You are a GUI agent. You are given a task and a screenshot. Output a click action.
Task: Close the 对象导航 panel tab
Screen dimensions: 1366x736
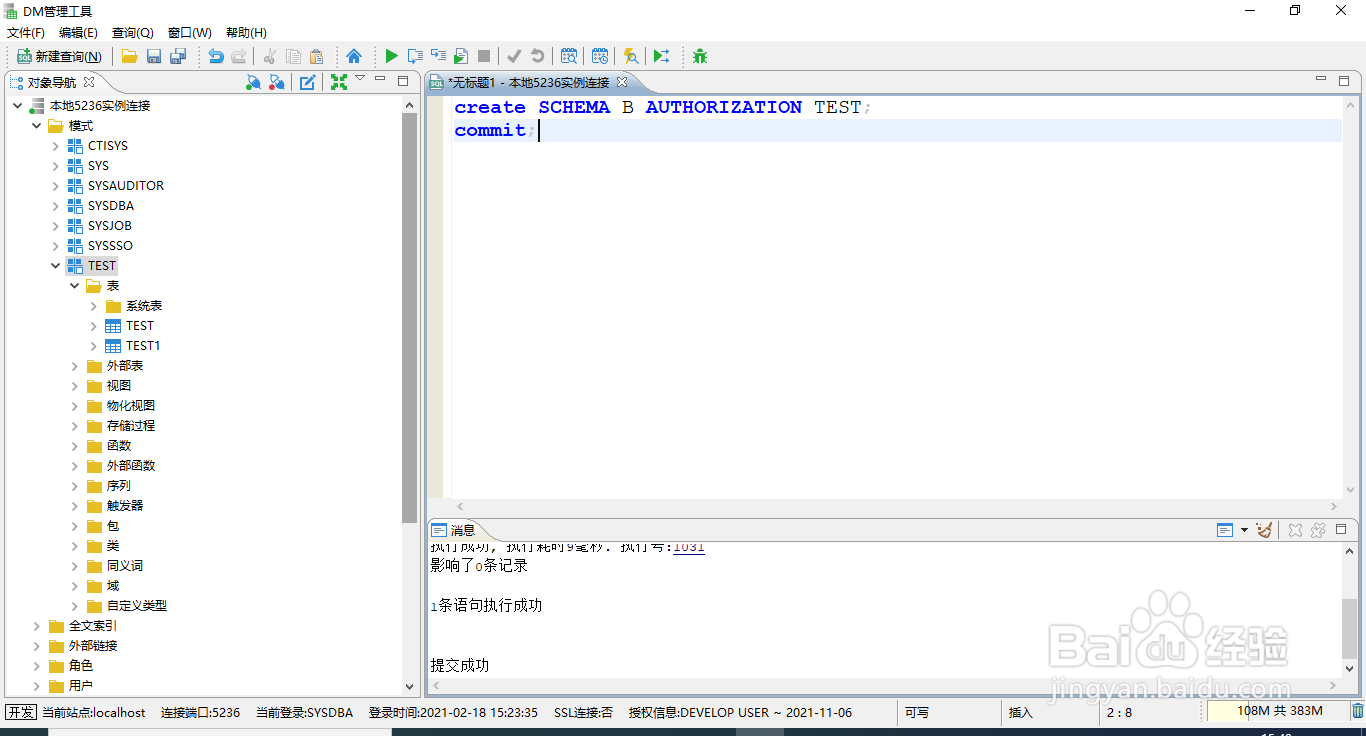pyautogui.click(x=88, y=82)
